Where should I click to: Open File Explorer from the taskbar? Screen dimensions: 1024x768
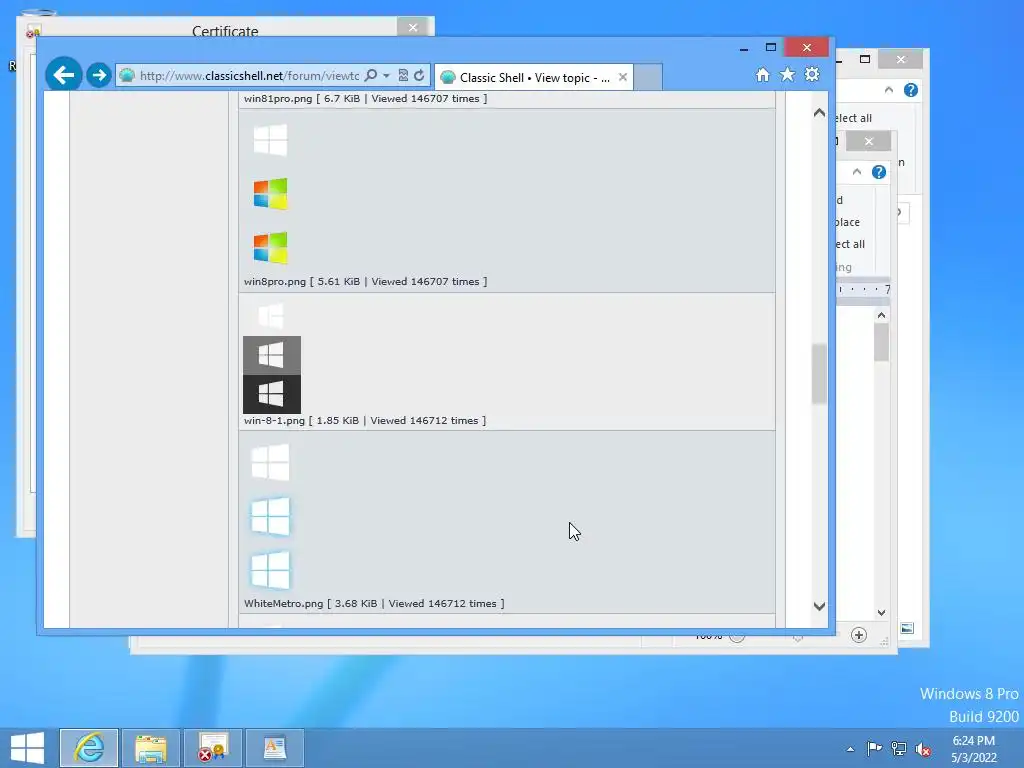(x=150, y=748)
